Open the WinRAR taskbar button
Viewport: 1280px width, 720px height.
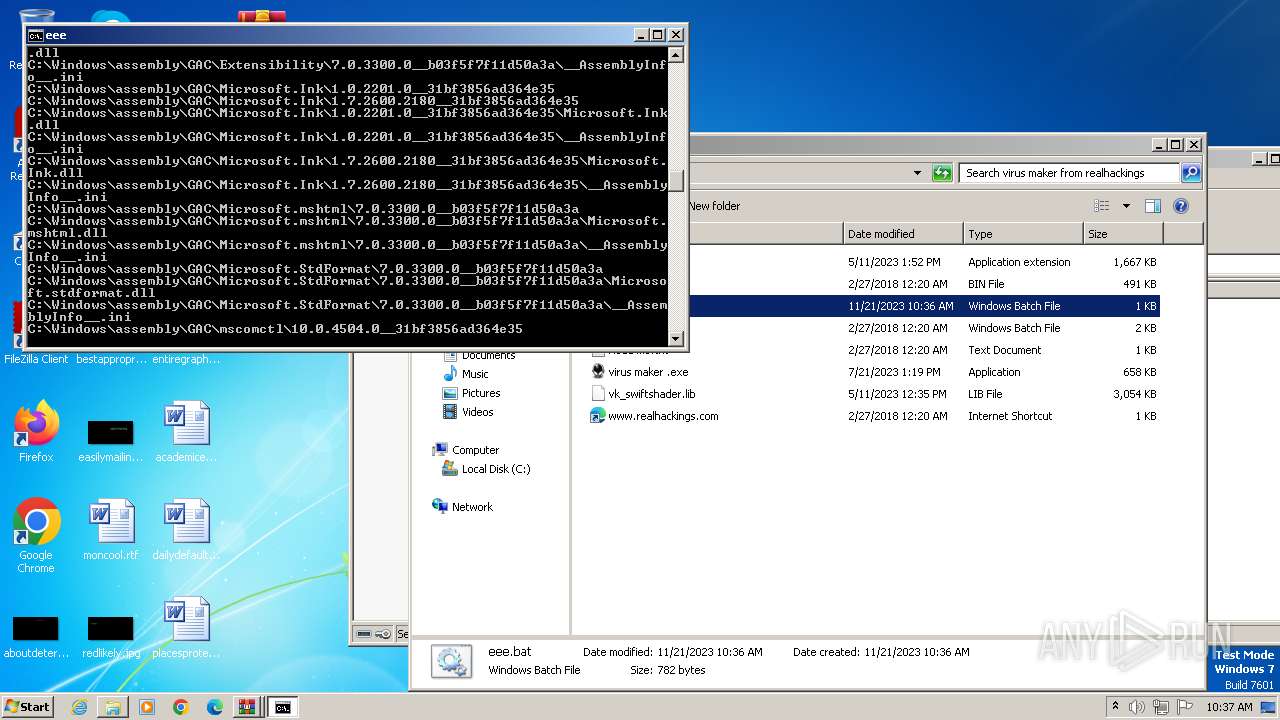pos(247,707)
